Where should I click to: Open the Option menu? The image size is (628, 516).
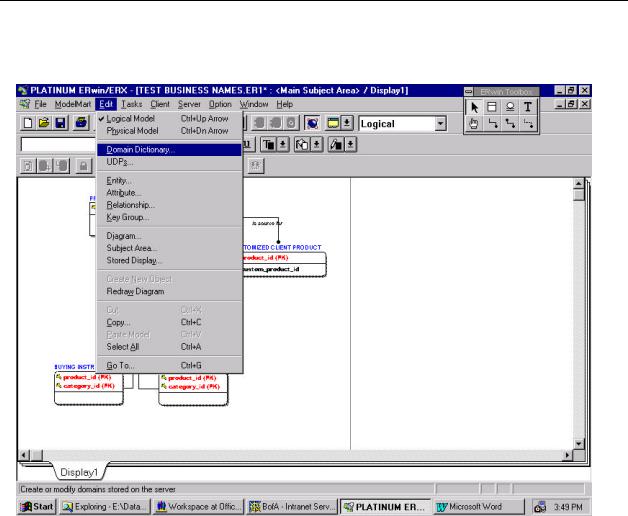click(220, 104)
